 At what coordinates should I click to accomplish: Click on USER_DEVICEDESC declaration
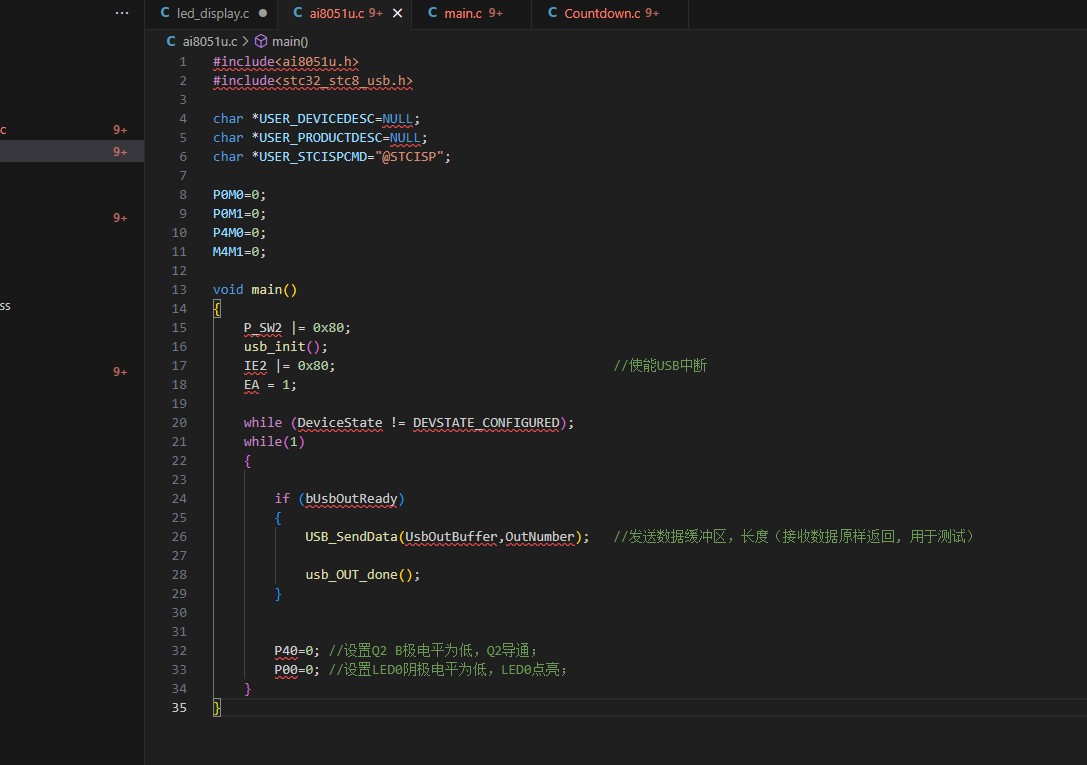pyautogui.click(x=316, y=118)
